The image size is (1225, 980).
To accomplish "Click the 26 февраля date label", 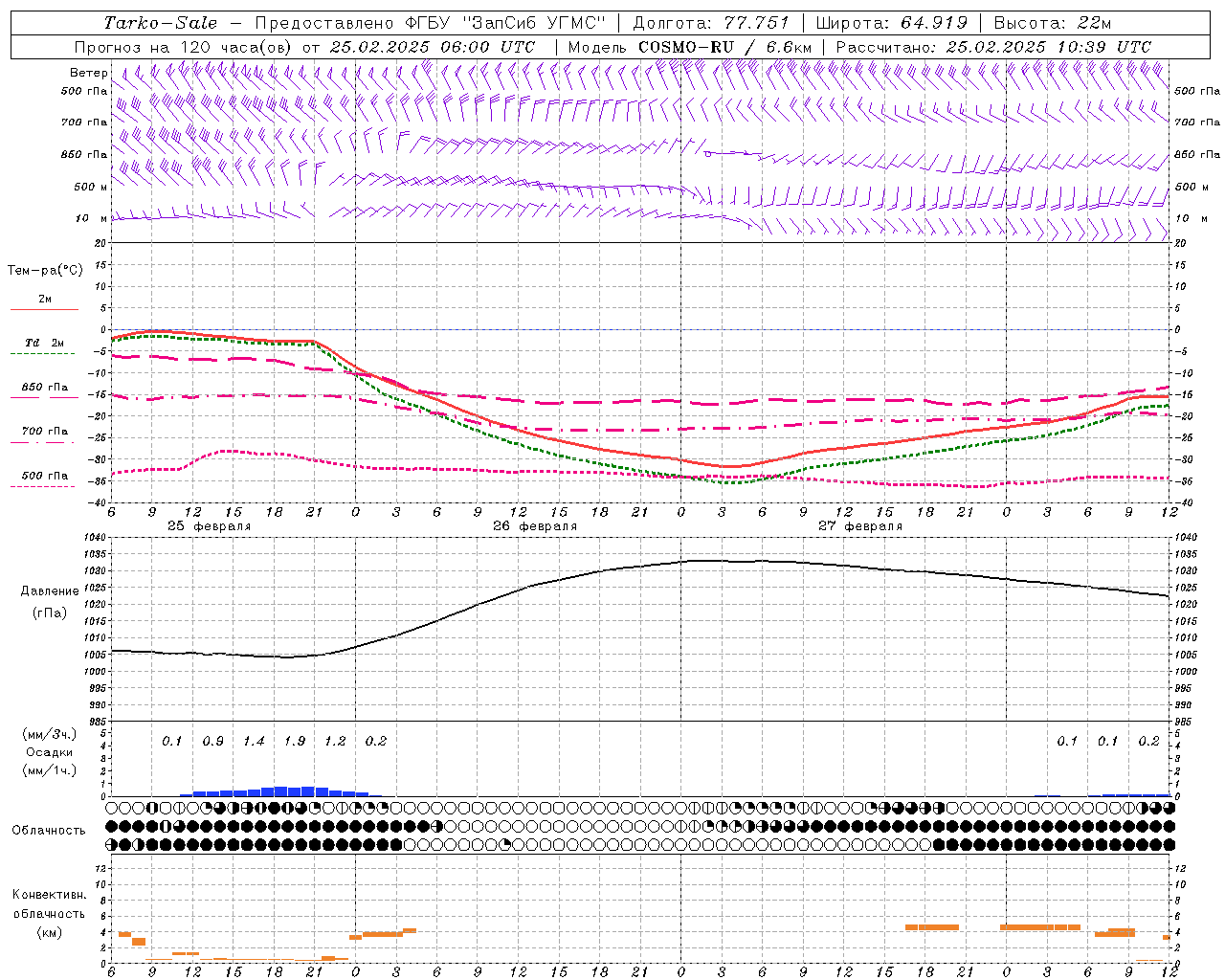I will pos(535,526).
